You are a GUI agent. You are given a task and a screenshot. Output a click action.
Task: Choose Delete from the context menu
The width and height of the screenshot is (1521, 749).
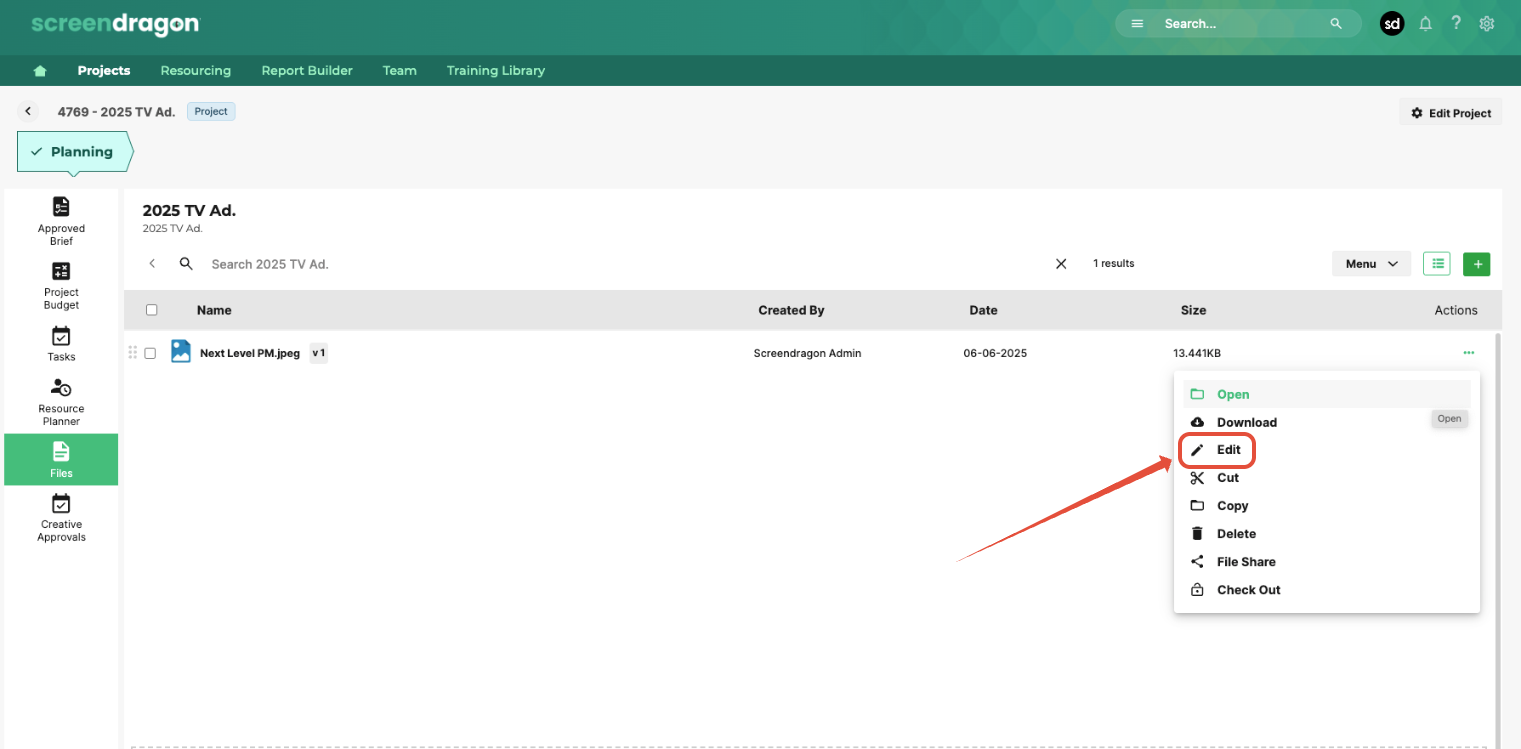(x=1327, y=534)
